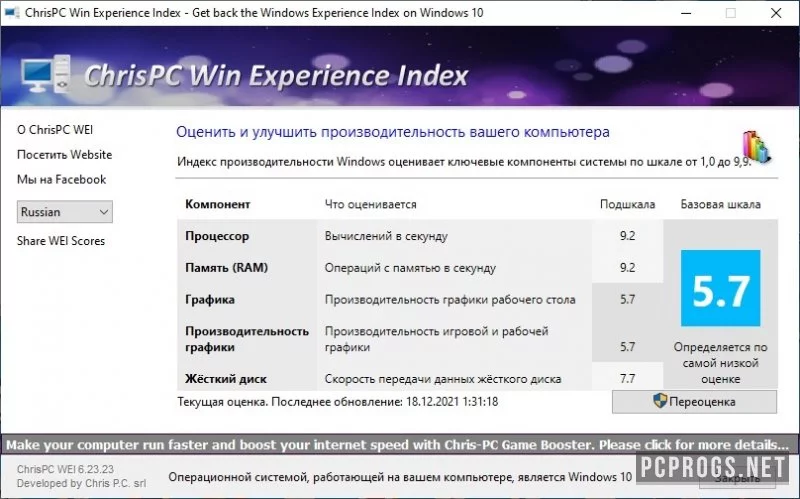This screenshot has height=499, width=800.
Task: Click the Подшкала column header
Action: point(628,204)
